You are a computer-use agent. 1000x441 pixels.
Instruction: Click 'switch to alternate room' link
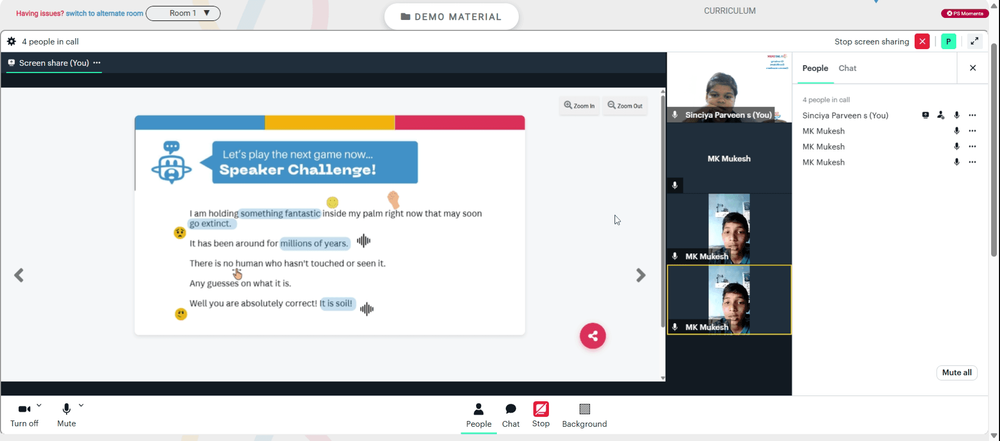(105, 13)
